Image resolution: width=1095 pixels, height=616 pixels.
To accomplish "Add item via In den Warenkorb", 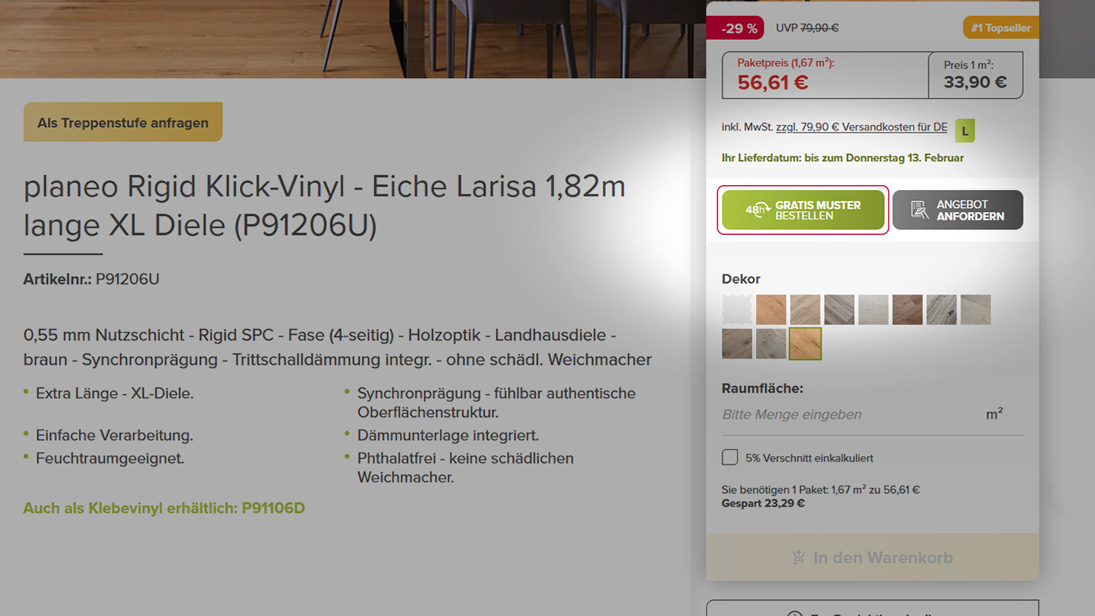I will tap(872, 557).
